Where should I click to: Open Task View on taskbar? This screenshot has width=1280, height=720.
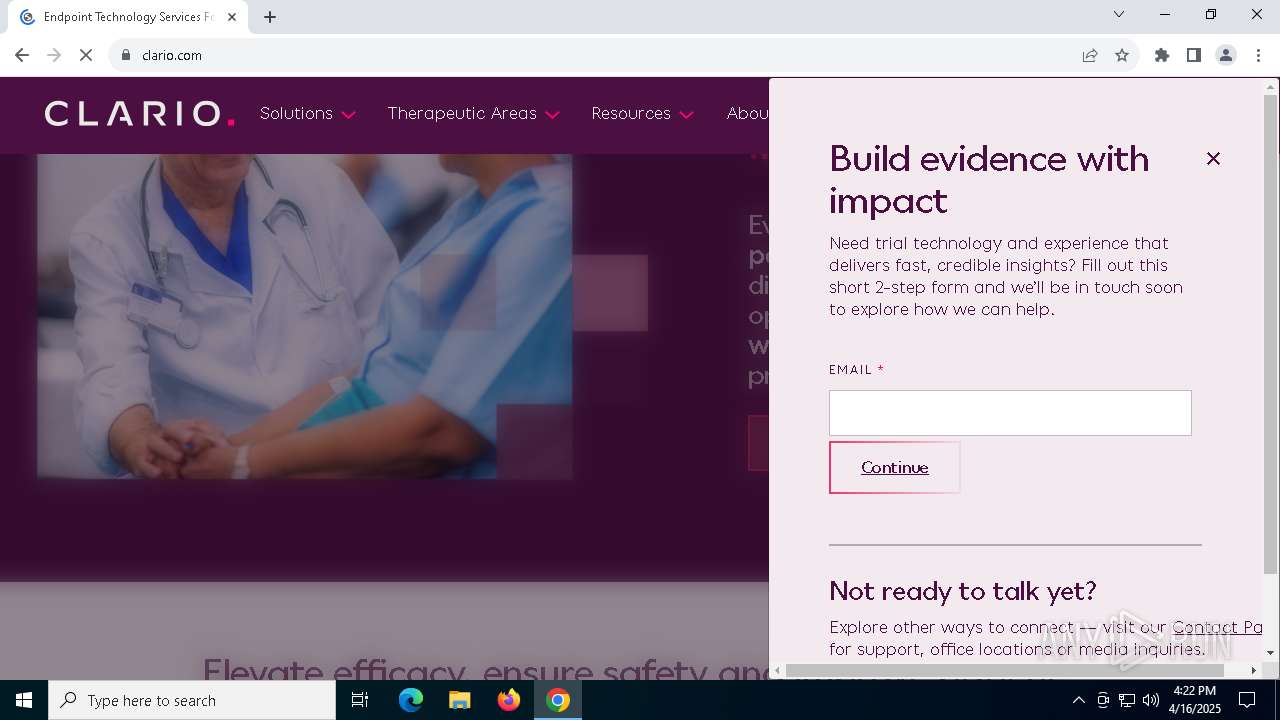pos(360,700)
